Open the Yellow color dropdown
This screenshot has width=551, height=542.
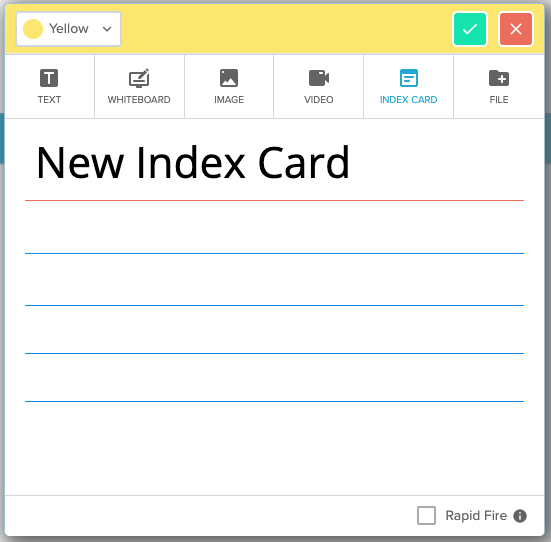click(x=69, y=29)
